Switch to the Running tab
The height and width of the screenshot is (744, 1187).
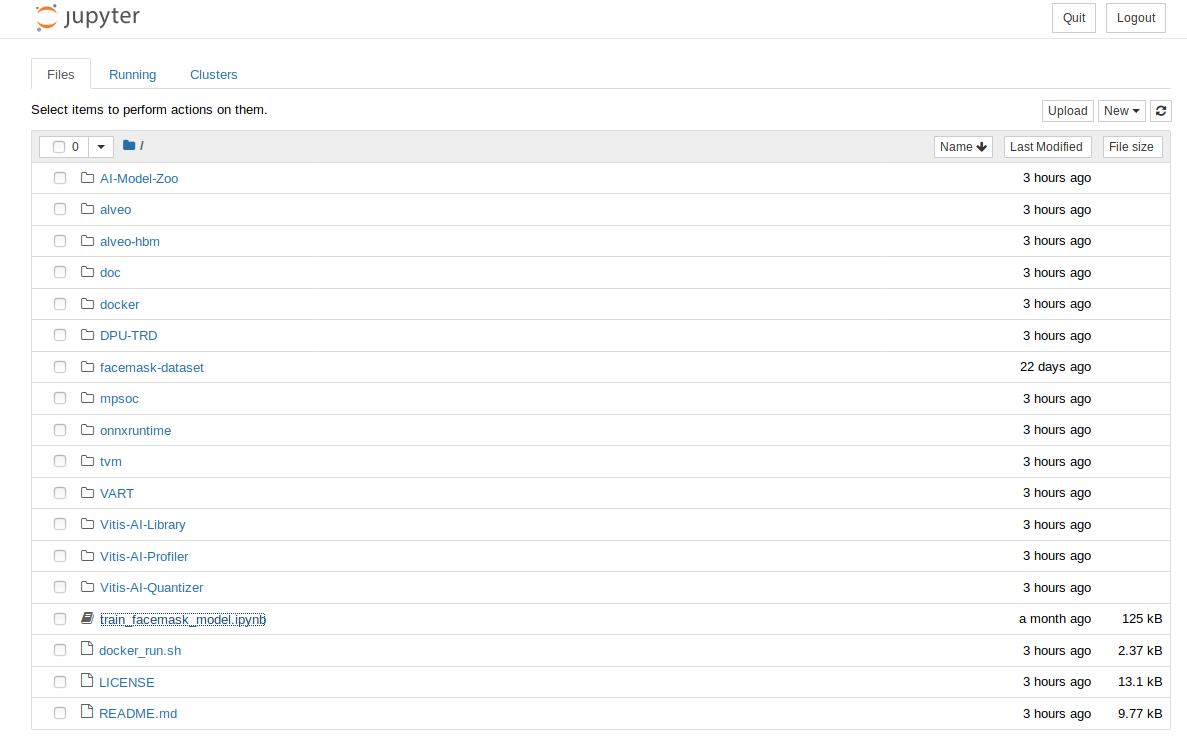132,74
